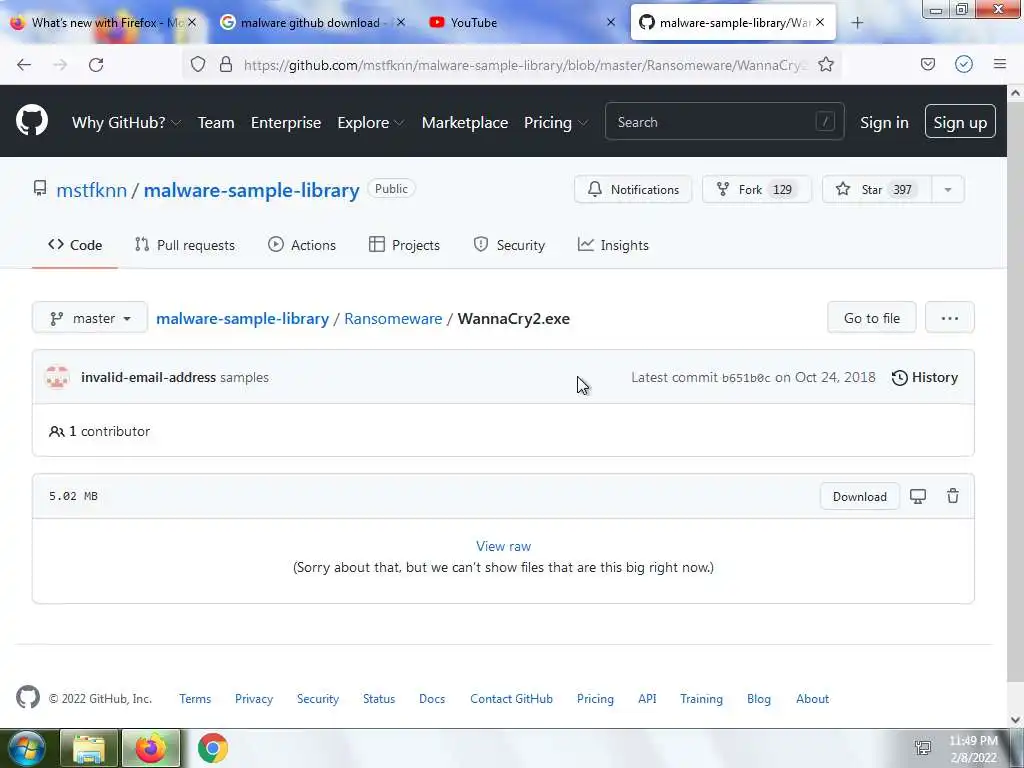Open a new browser tab
Screen dimensions: 1024x768
tap(857, 23)
